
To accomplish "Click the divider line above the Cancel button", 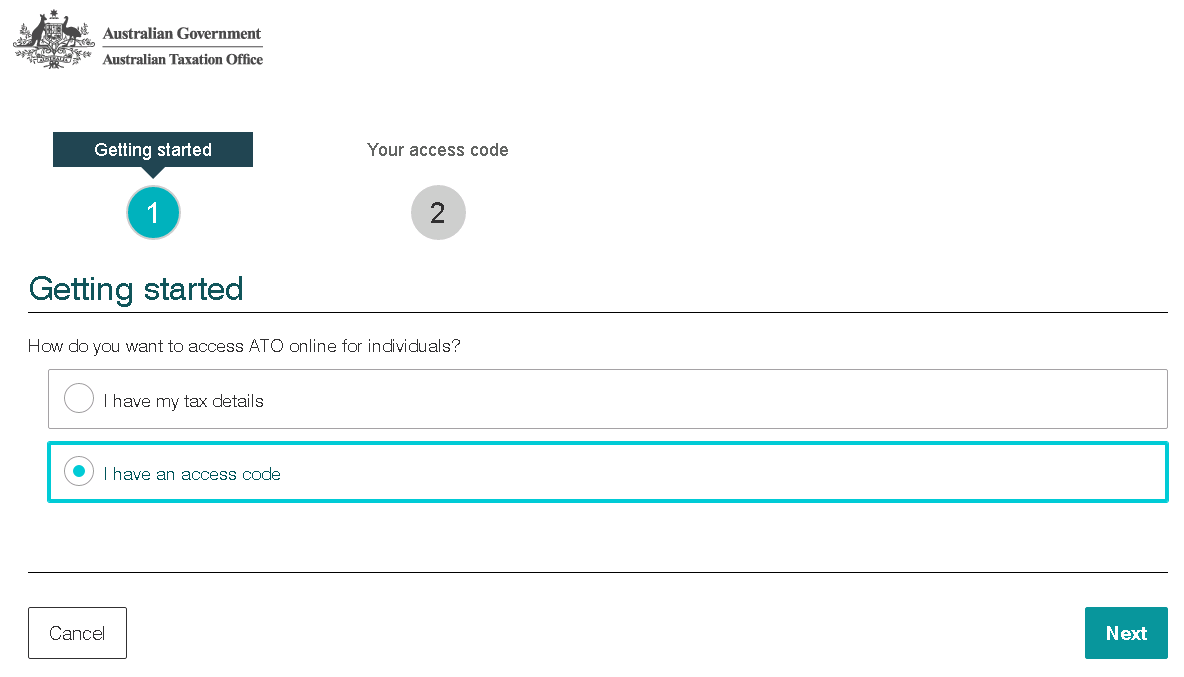I will pyautogui.click(x=598, y=572).
